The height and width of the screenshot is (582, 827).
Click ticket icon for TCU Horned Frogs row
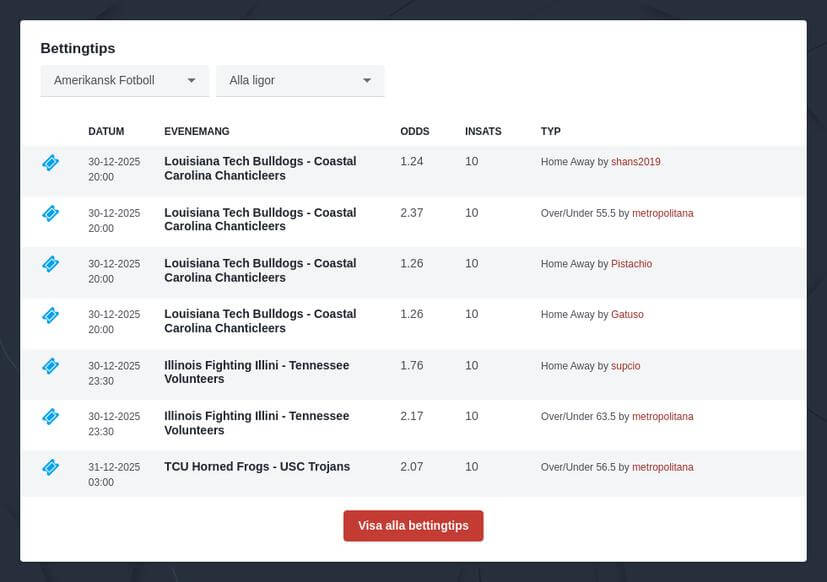click(51, 467)
